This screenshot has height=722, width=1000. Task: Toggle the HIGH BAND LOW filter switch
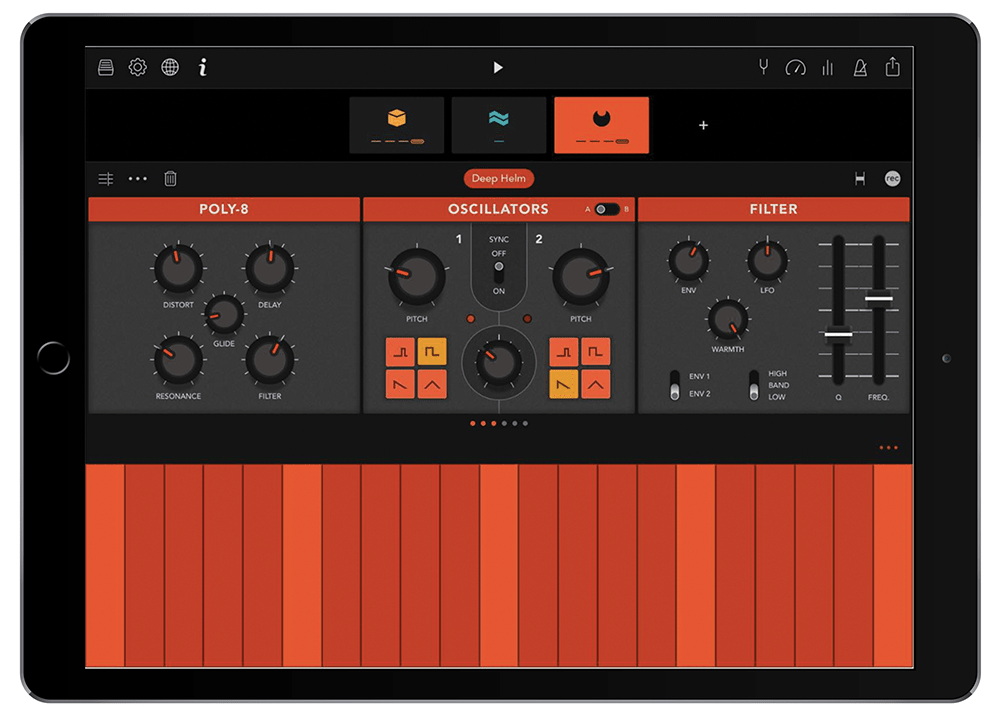754,385
